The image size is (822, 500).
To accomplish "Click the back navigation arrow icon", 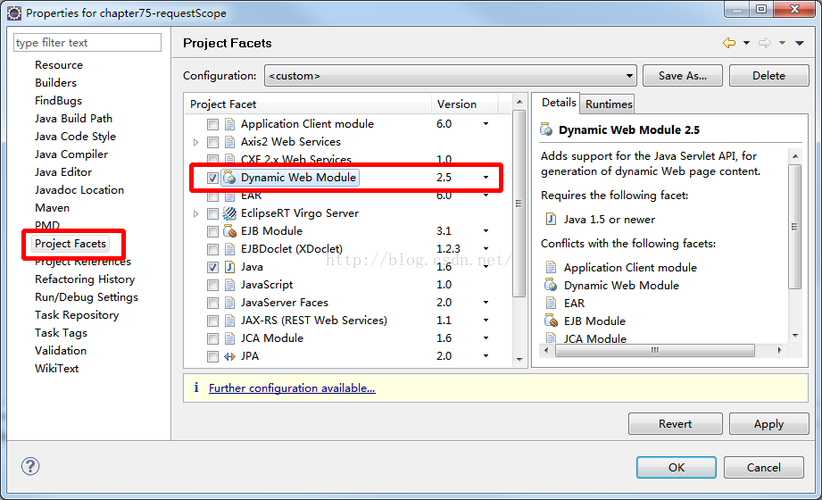I will pos(729,43).
